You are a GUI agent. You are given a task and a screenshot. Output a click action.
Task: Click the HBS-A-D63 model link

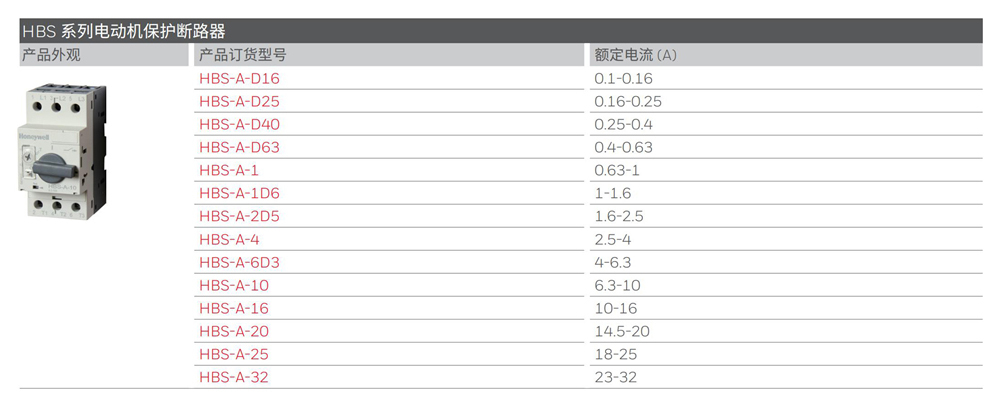coord(240,147)
